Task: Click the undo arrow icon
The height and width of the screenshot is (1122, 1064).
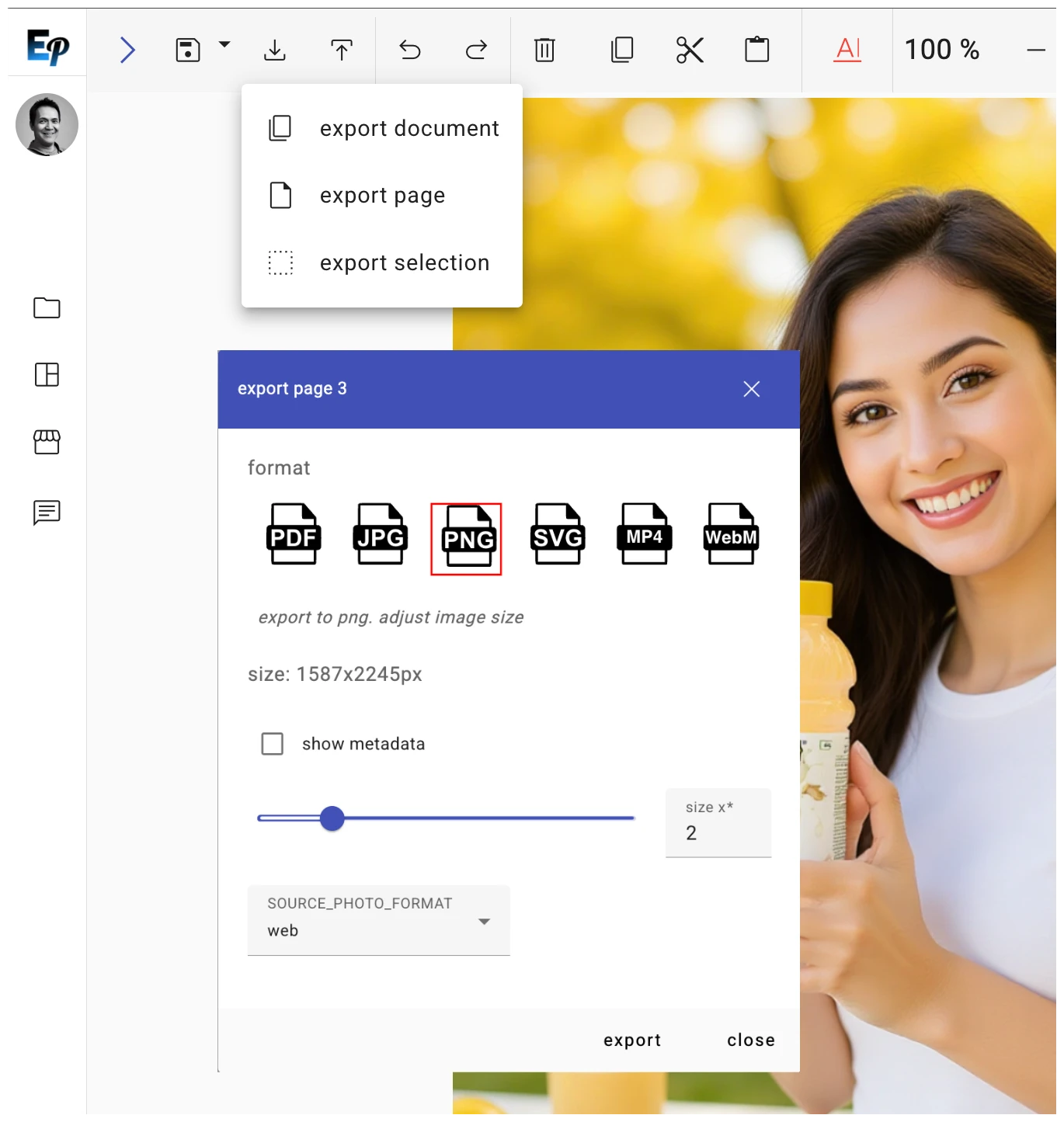Action: point(409,50)
